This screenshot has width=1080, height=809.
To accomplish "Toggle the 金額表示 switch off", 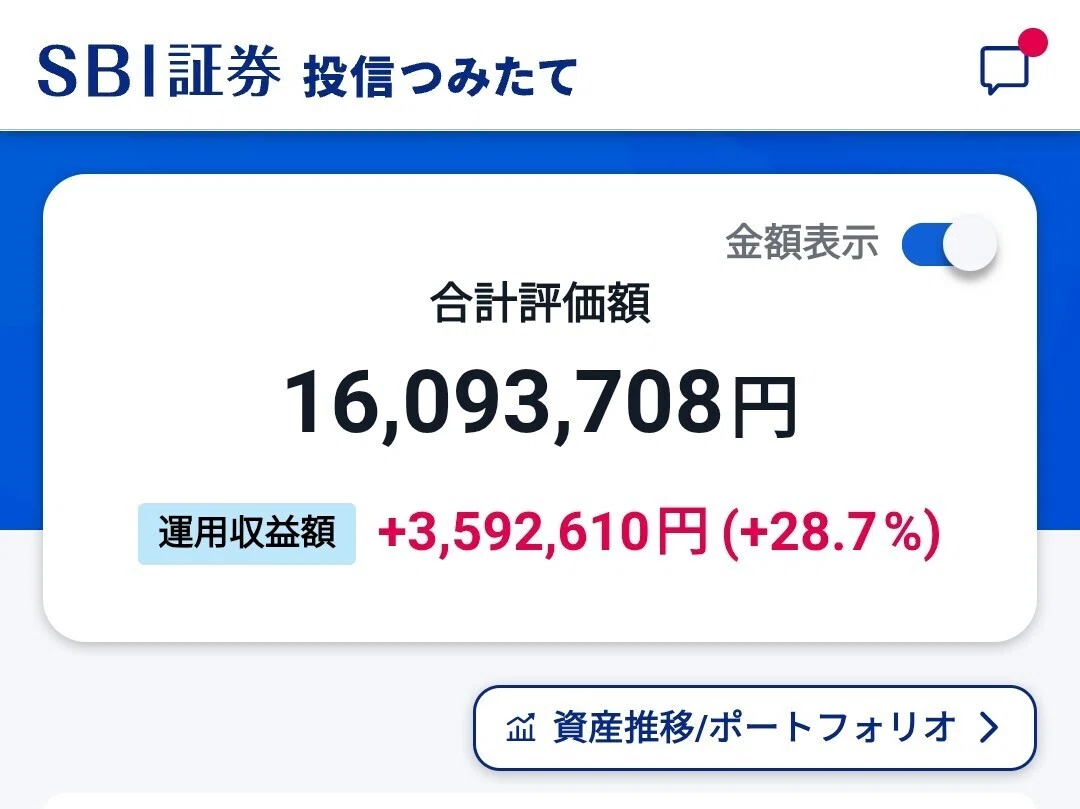I will [x=949, y=244].
